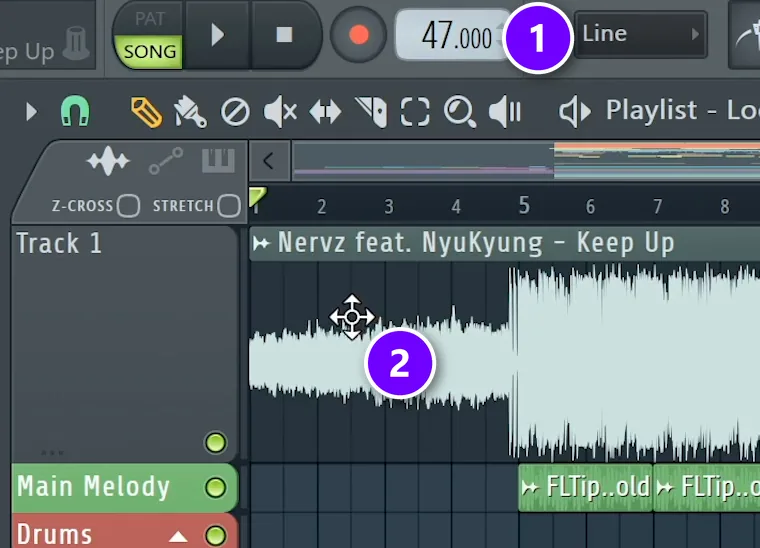This screenshot has width=760, height=548.
Task: Select the Draw pencil tool
Action: (x=146, y=112)
